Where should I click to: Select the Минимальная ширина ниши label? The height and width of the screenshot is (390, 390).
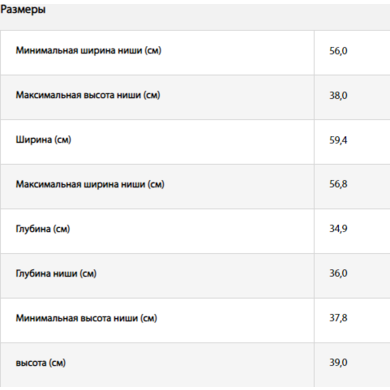pos(88,51)
